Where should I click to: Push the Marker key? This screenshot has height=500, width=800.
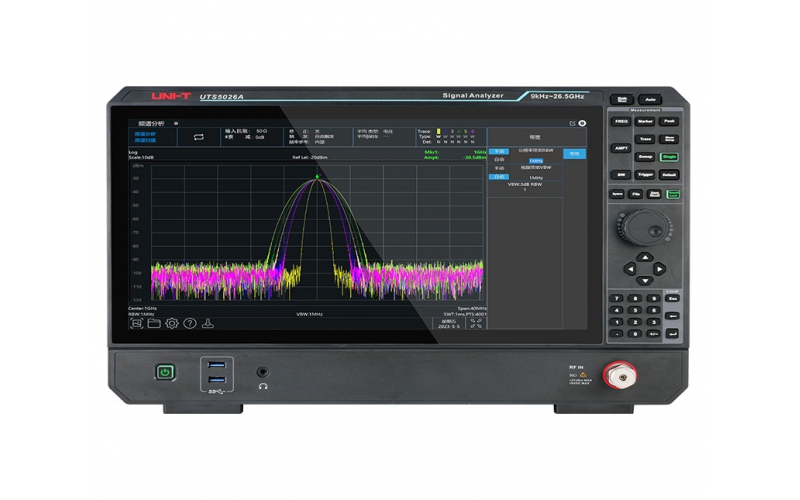point(645,121)
